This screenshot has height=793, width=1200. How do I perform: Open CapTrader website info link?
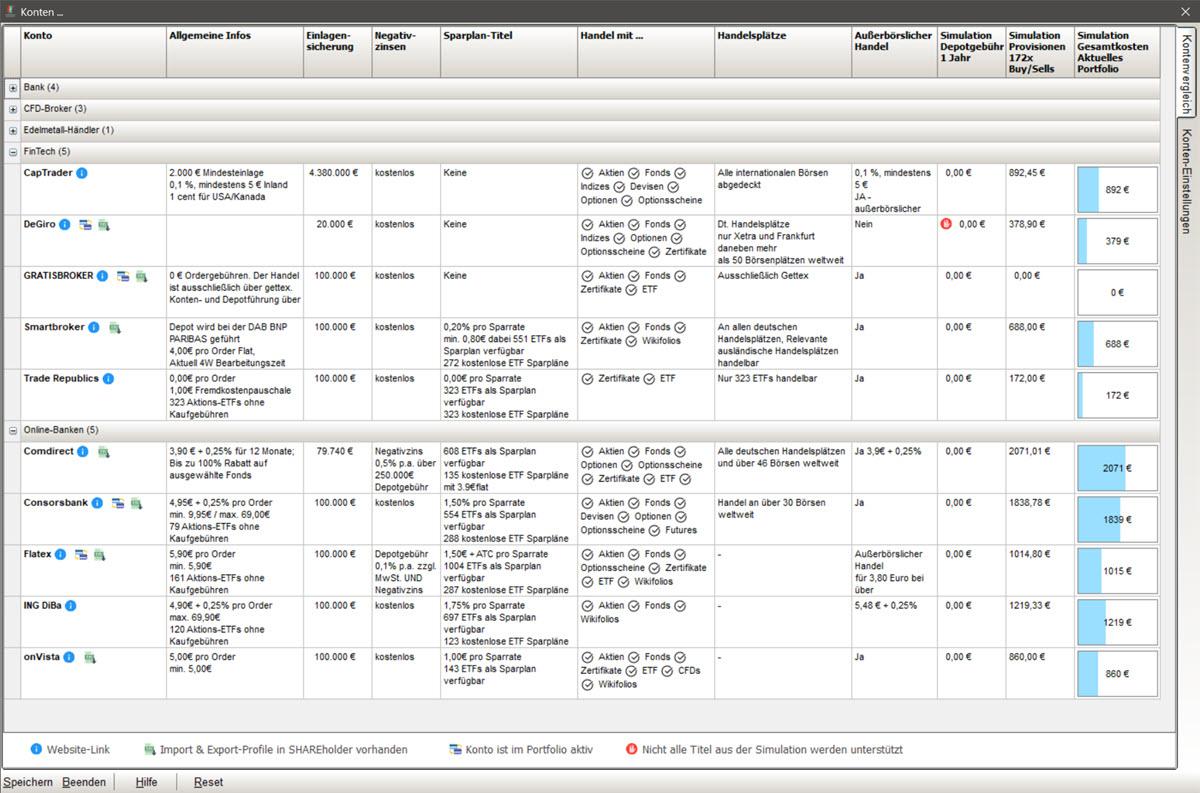coord(82,173)
